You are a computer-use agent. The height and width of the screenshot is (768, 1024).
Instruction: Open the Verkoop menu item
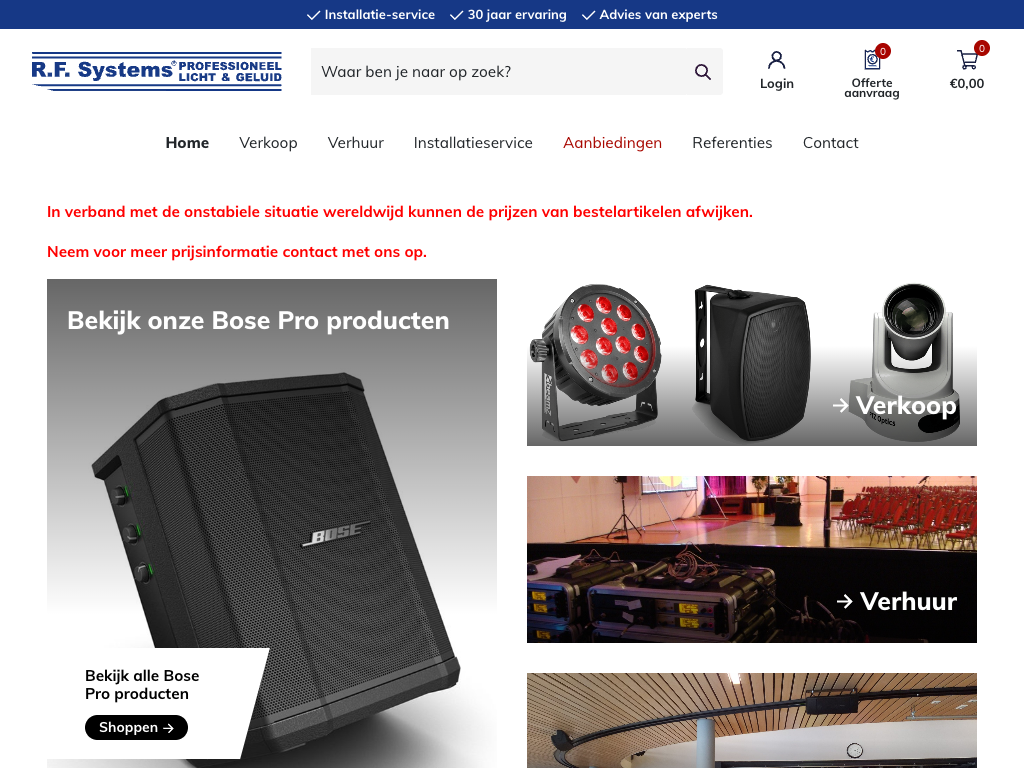(268, 143)
